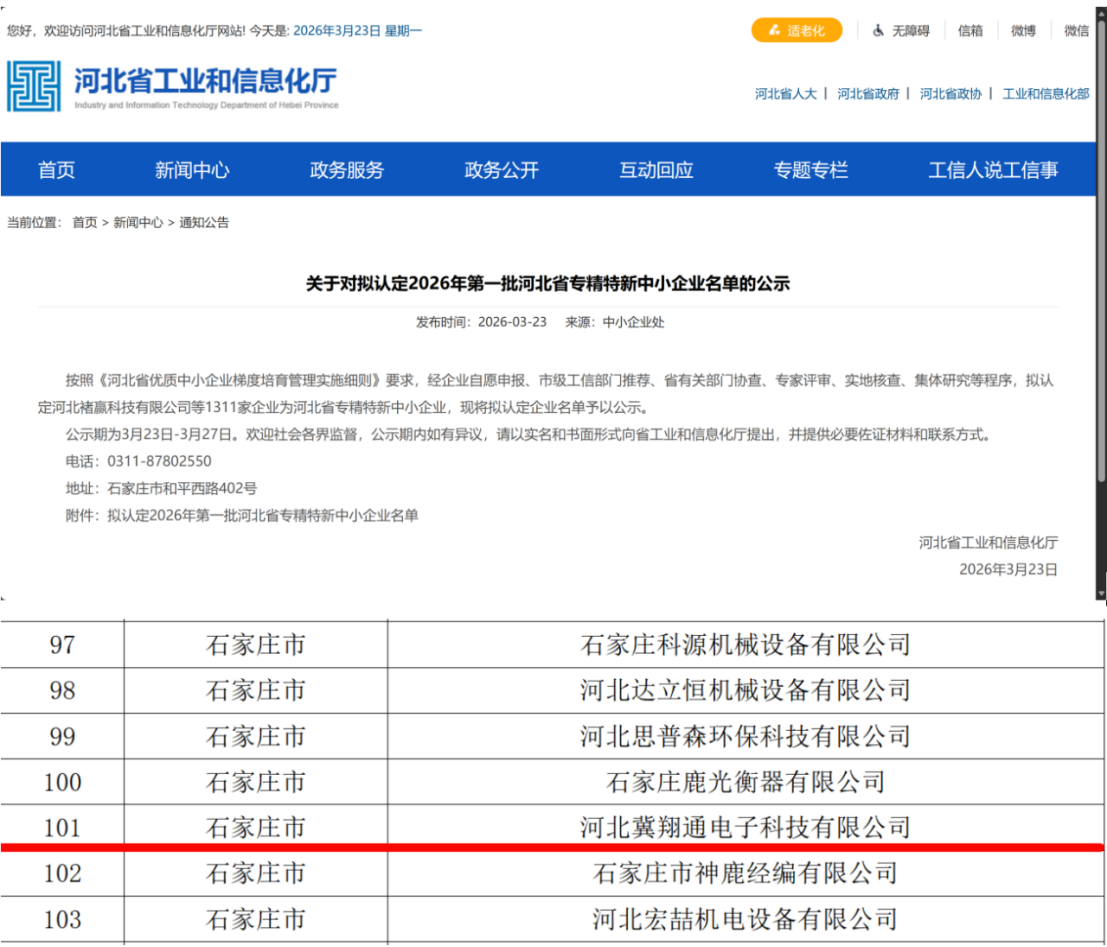The width and height of the screenshot is (1107, 947).
Task: Open the 工信人说工信事 navigation item
Action: pos(992,170)
